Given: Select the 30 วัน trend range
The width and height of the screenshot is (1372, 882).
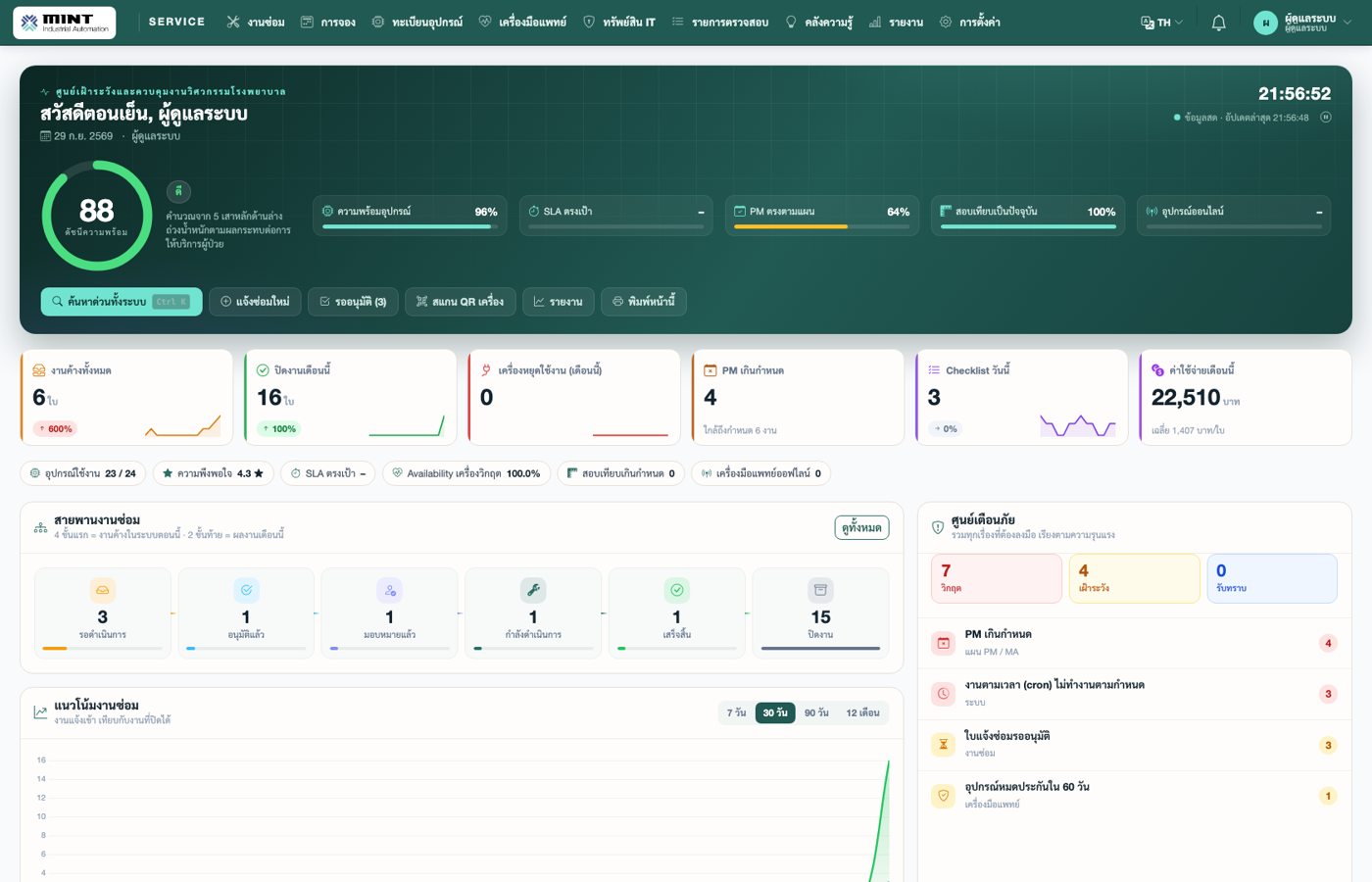Looking at the screenshot, I should [775, 712].
